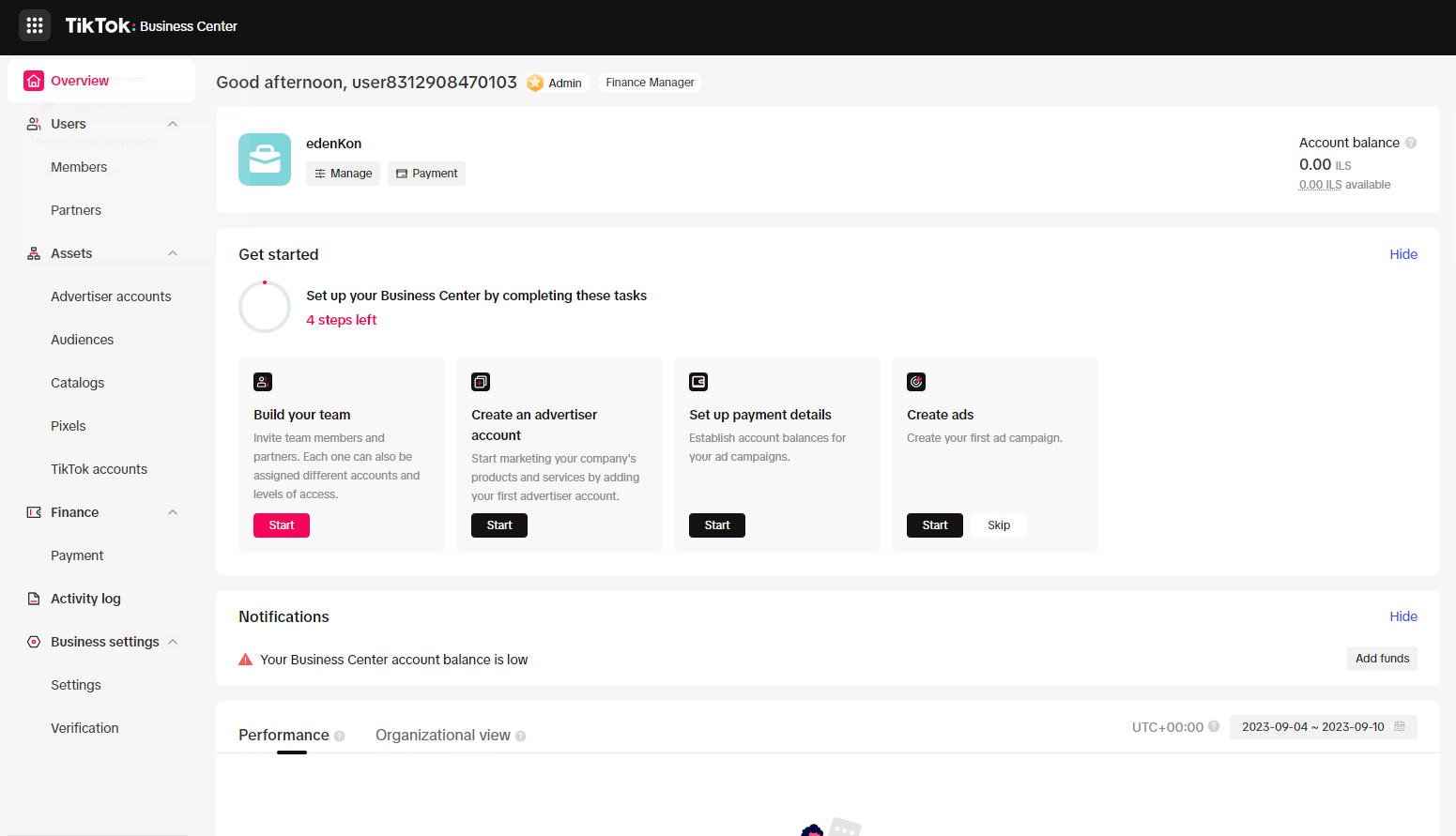Click the Create an advertiser account icon

(481, 382)
